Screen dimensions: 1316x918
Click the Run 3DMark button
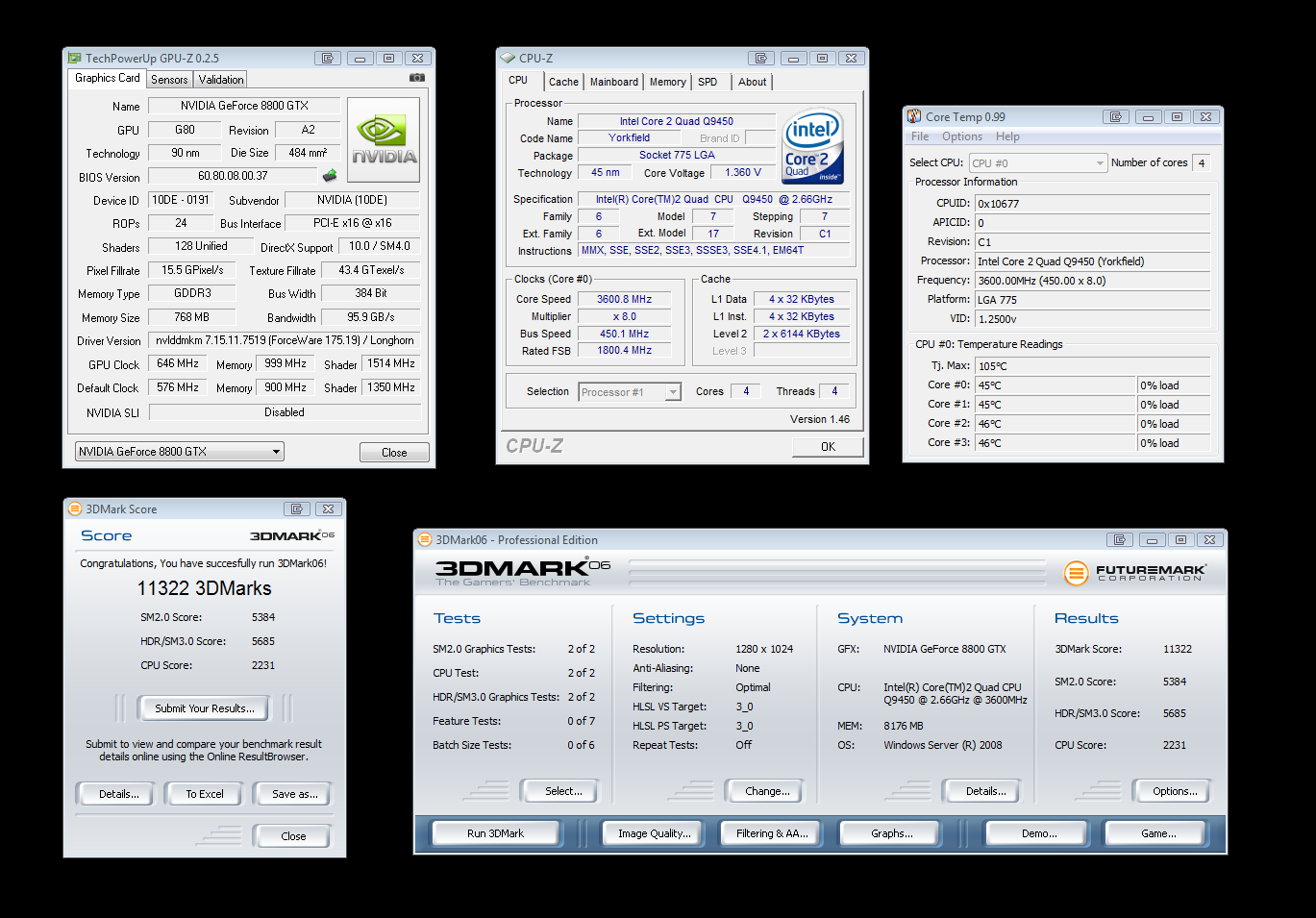point(495,833)
